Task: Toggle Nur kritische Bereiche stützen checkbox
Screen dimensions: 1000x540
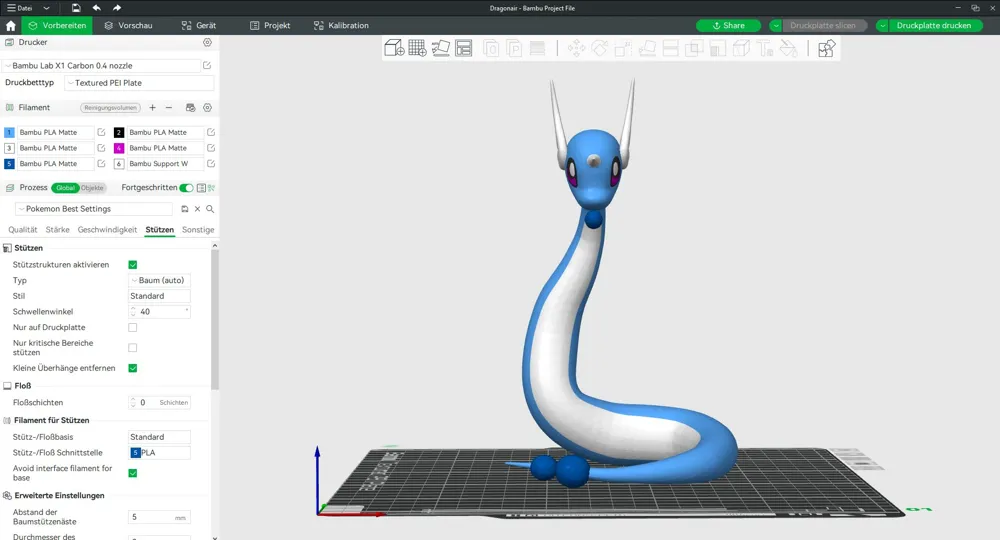Action: pyautogui.click(x=133, y=348)
